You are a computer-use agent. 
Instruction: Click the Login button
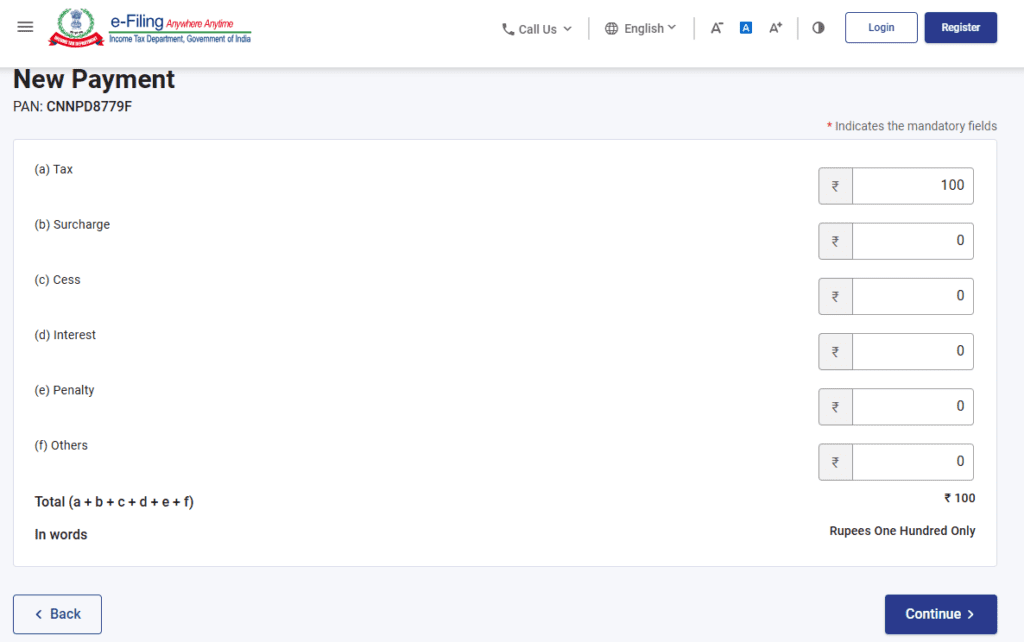click(881, 28)
